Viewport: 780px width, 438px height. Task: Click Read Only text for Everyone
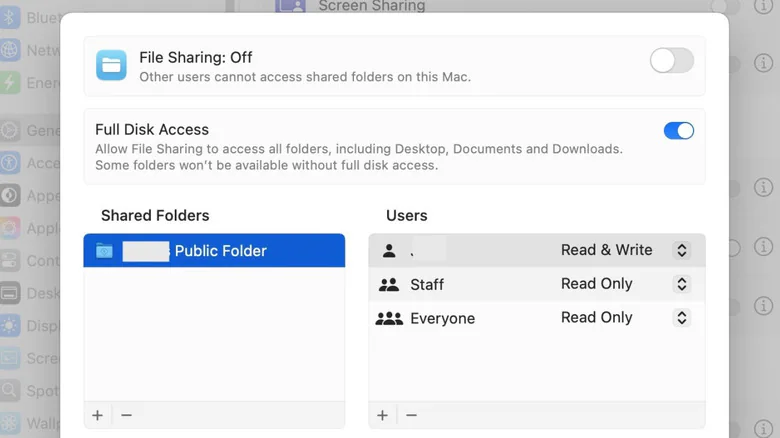596,318
